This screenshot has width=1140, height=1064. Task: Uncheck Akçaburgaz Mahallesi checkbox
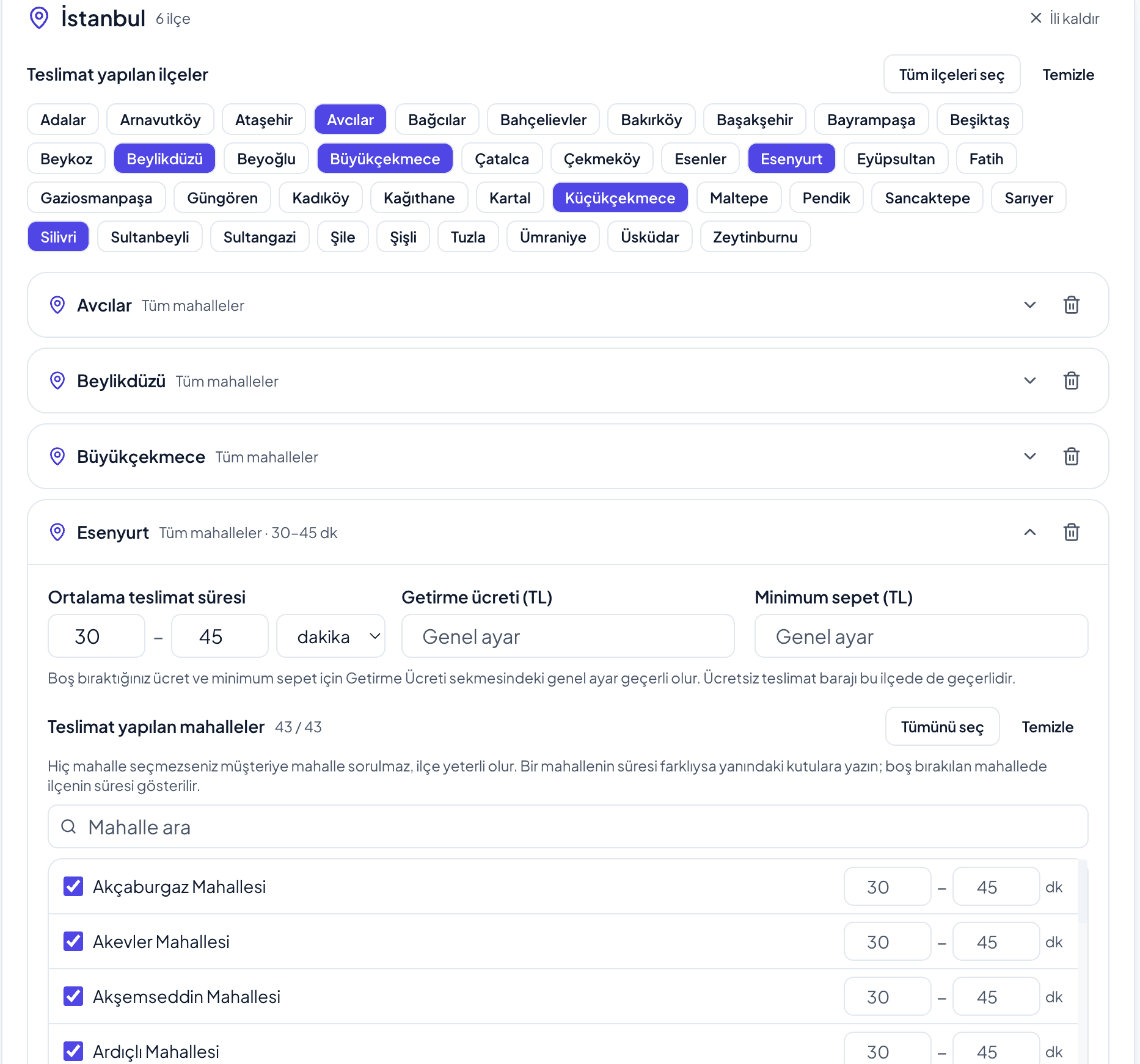click(73, 886)
